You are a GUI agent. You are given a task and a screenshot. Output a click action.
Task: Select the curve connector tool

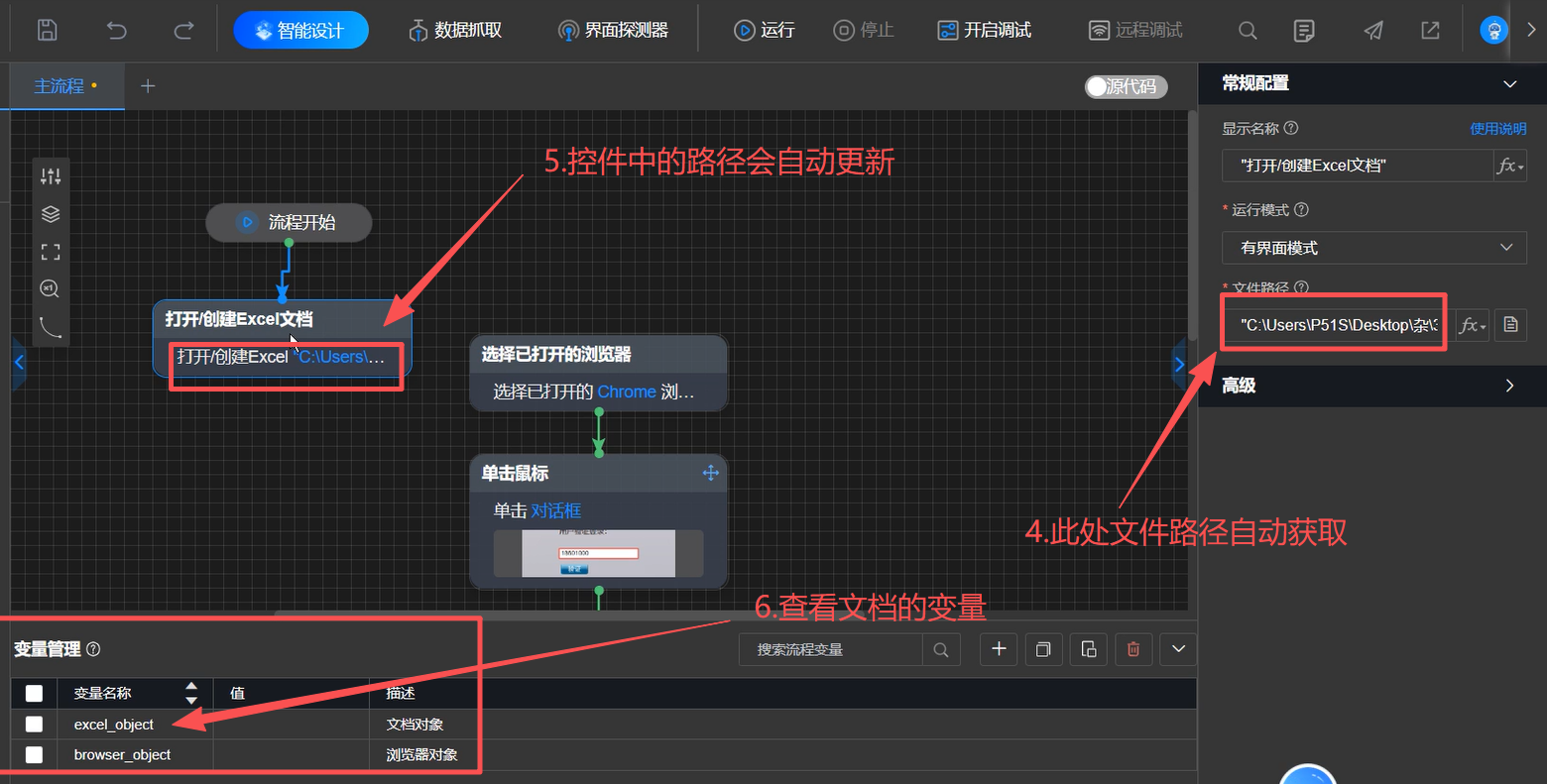pyautogui.click(x=51, y=326)
